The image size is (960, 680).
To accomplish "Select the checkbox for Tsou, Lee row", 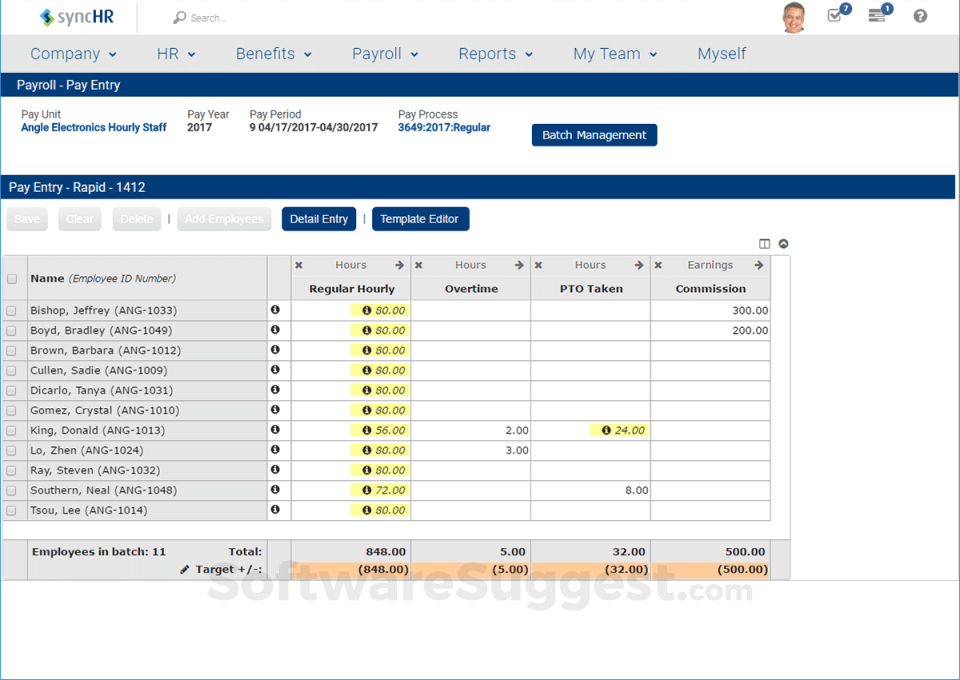I will point(13,510).
